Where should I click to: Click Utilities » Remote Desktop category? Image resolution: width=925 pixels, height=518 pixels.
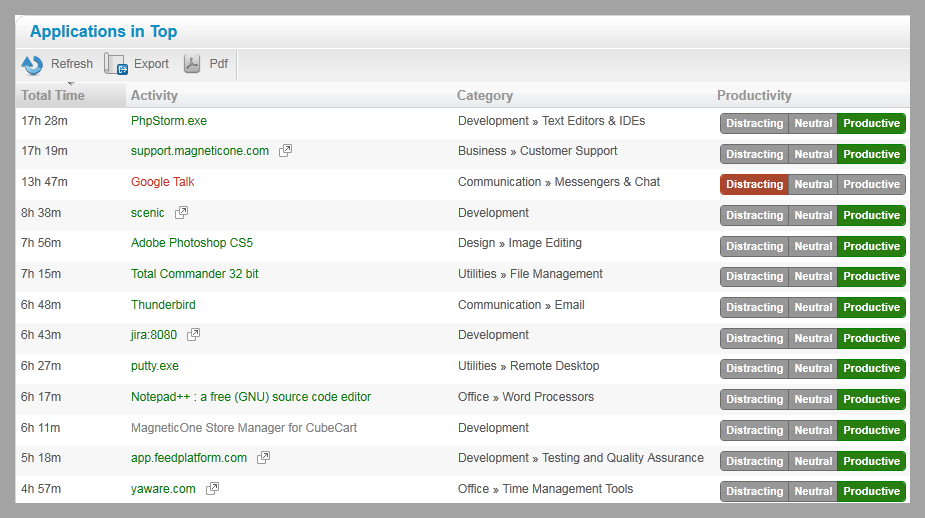point(529,366)
